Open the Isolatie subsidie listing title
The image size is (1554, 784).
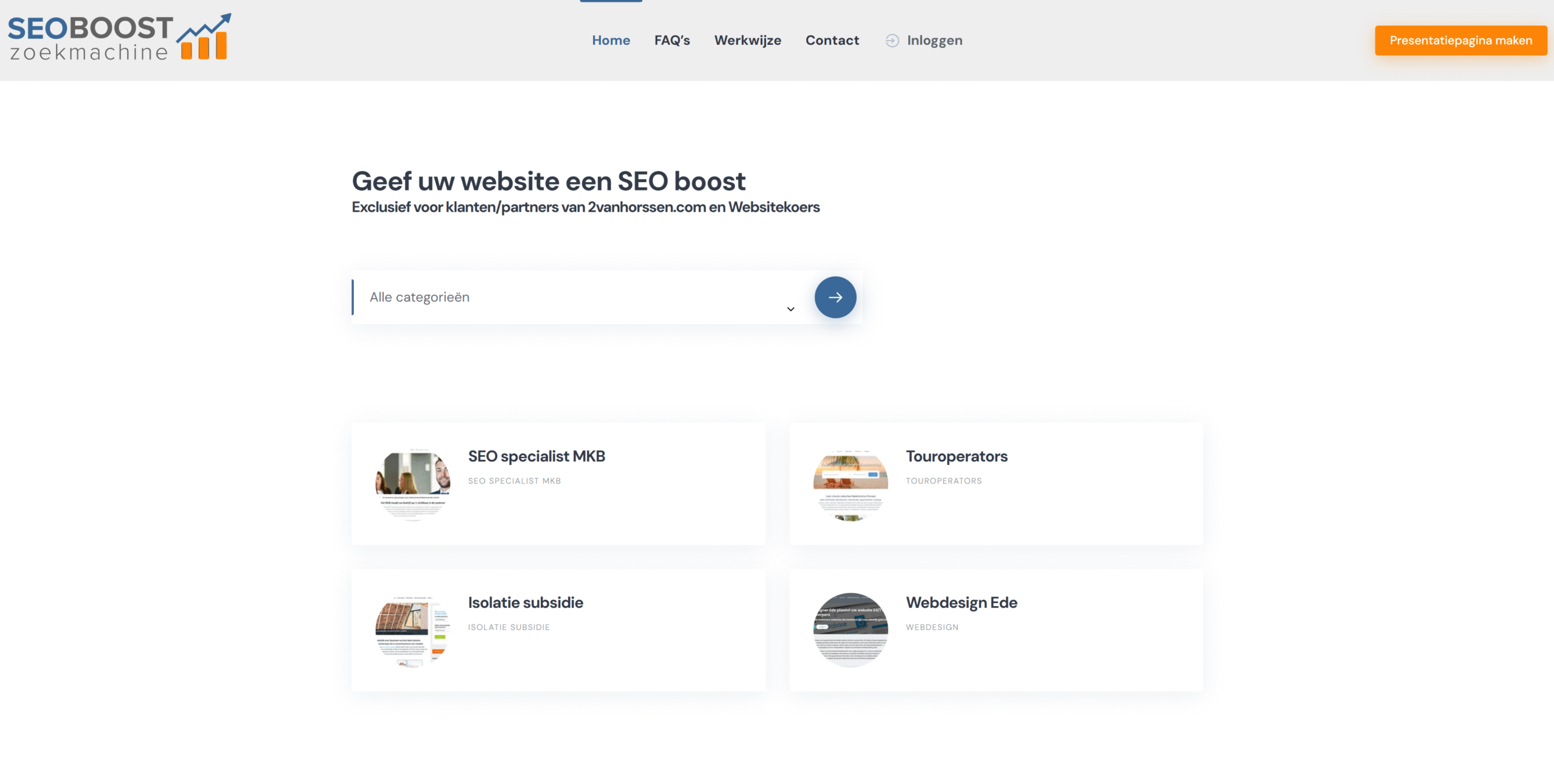[525, 603]
